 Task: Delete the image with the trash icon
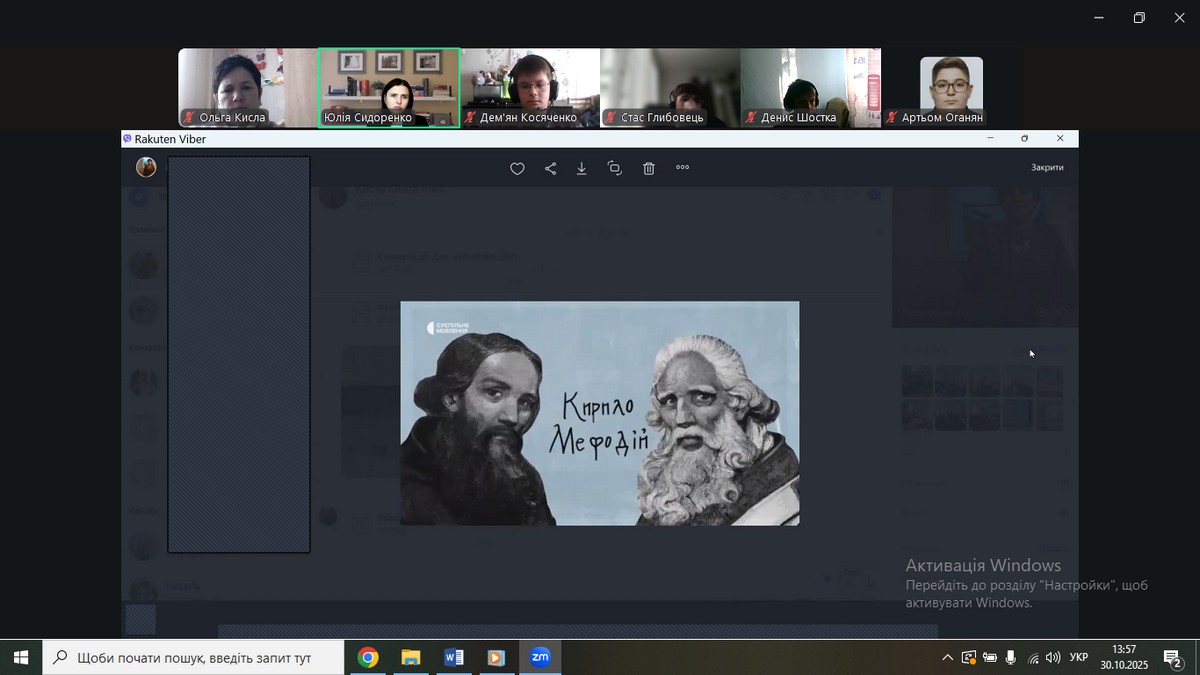[x=648, y=169]
